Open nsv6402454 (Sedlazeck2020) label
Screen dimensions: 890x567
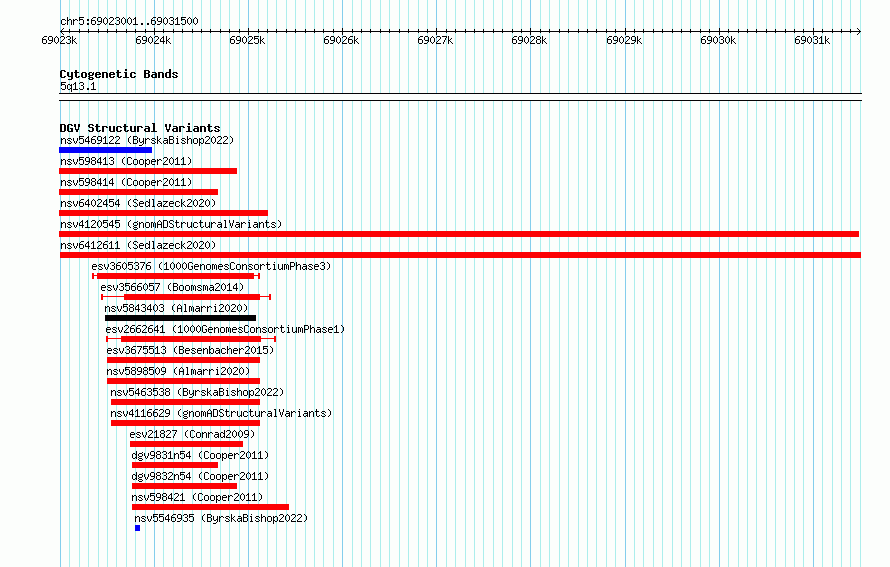point(138,203)
